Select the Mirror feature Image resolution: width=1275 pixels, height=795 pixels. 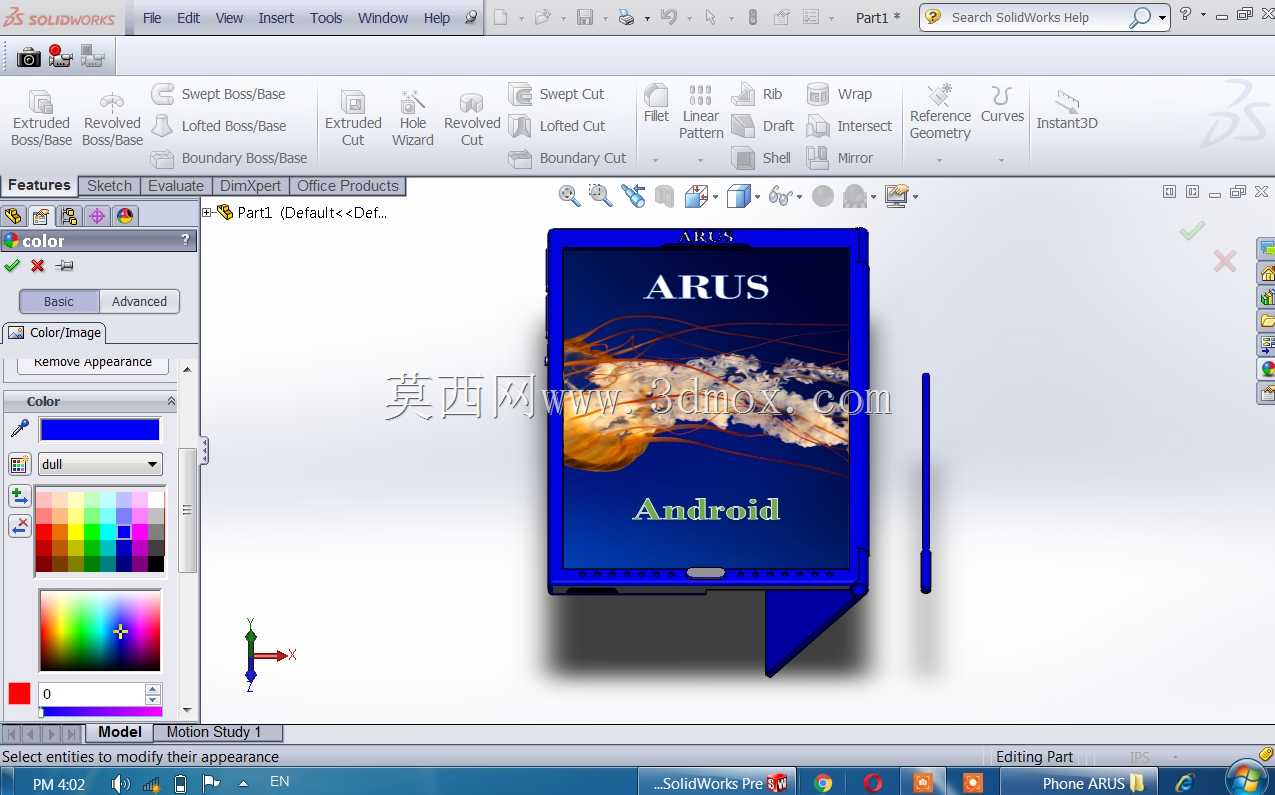840,158
